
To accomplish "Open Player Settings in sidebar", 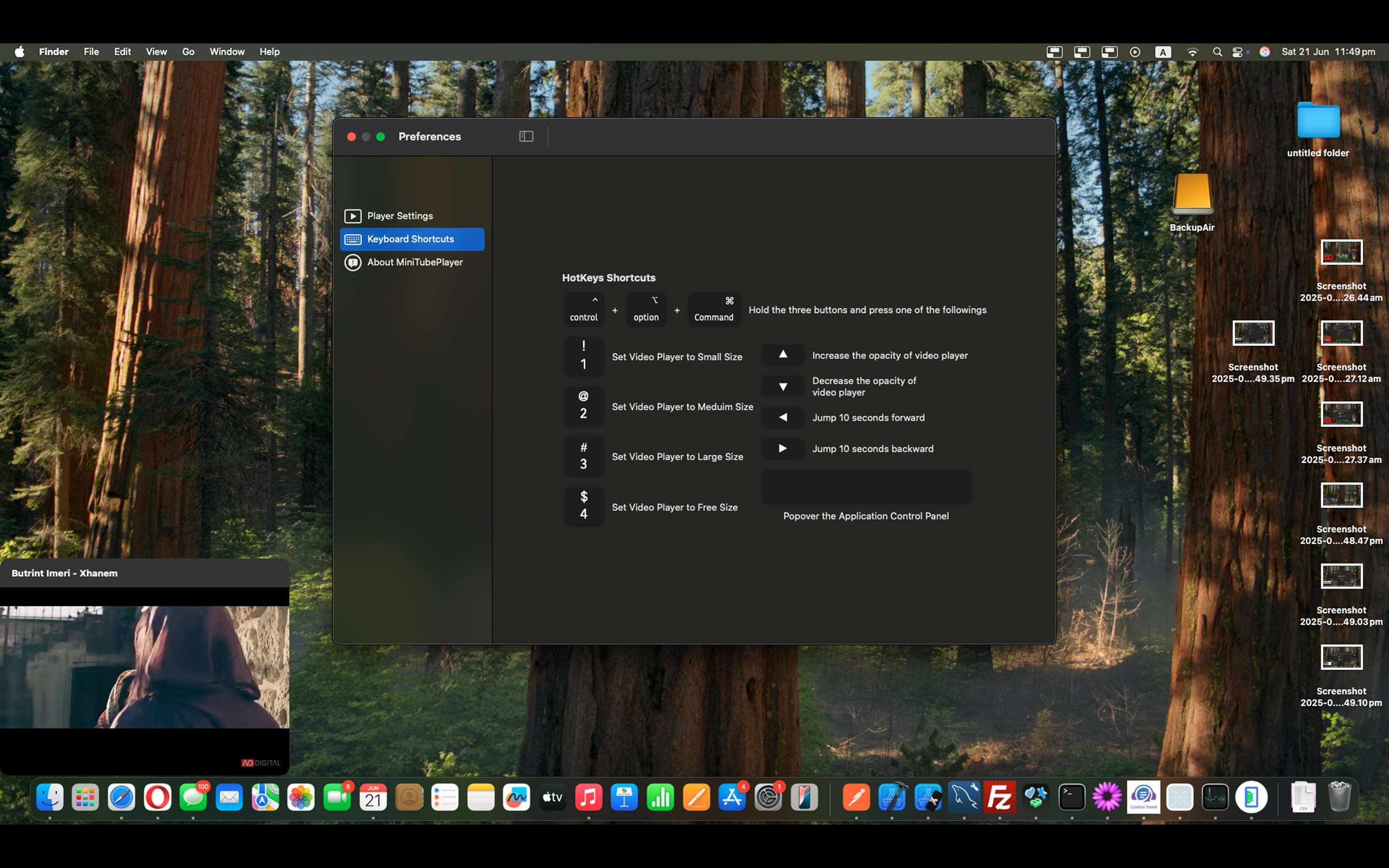I will (x=399, y=216).
